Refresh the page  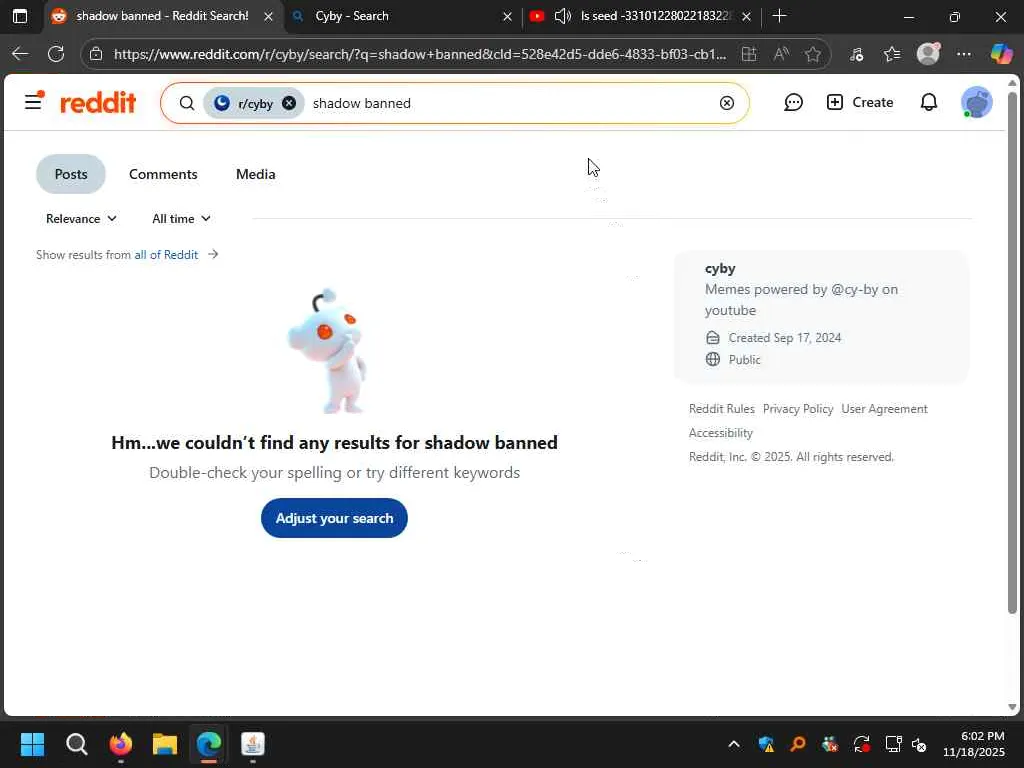pyautogui.click(x=56, y=54)
